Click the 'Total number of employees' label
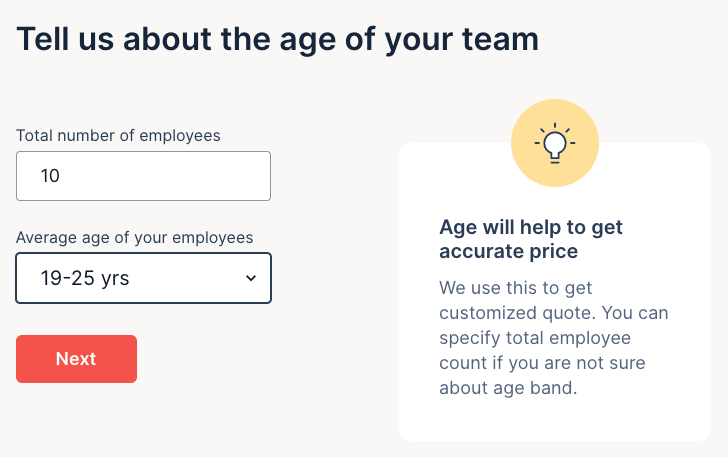Image resolution: width=728 pixels, height=457 pixels. point(118,135)
